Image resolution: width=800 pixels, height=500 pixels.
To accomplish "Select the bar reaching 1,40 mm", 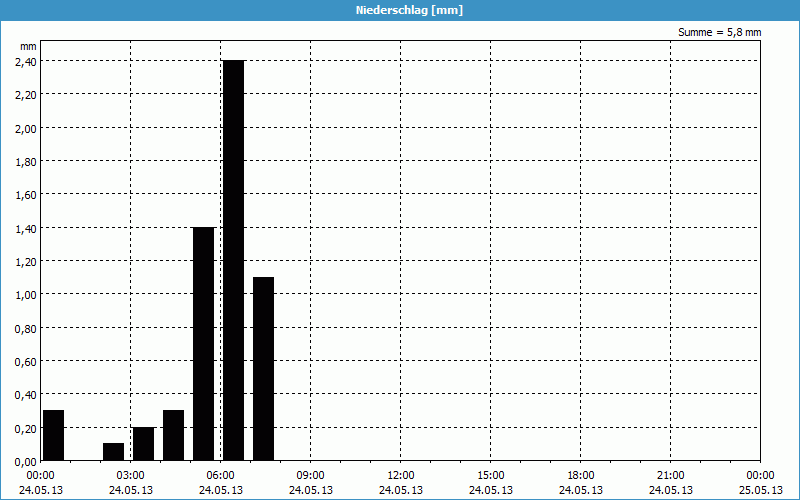I will pos(203,343).
